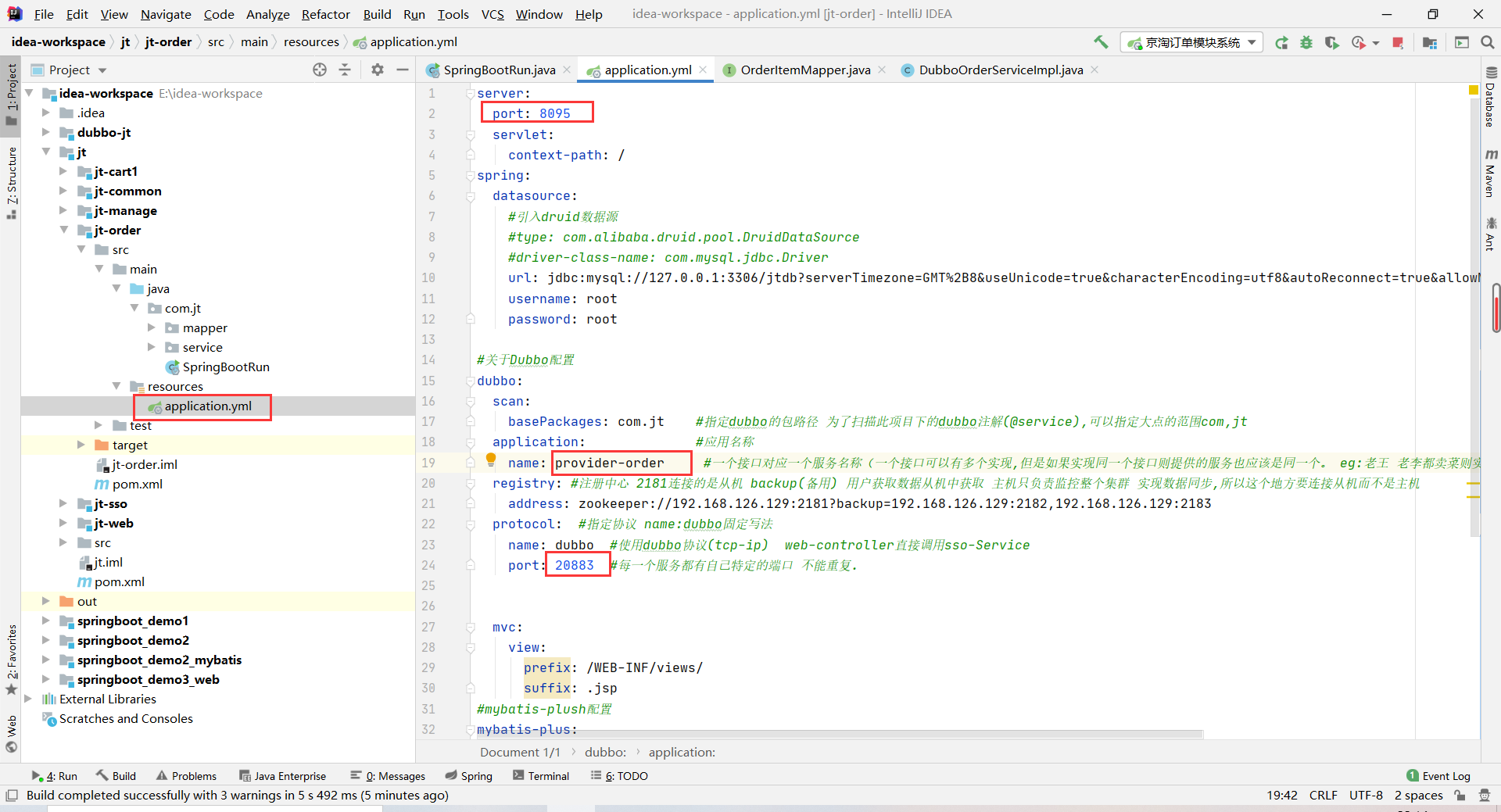The image size is (1501, 812).
Task: Open run configuration dropdown 京淘订单模块系统
Action: pyautogui.click(x=1191, y=43)
